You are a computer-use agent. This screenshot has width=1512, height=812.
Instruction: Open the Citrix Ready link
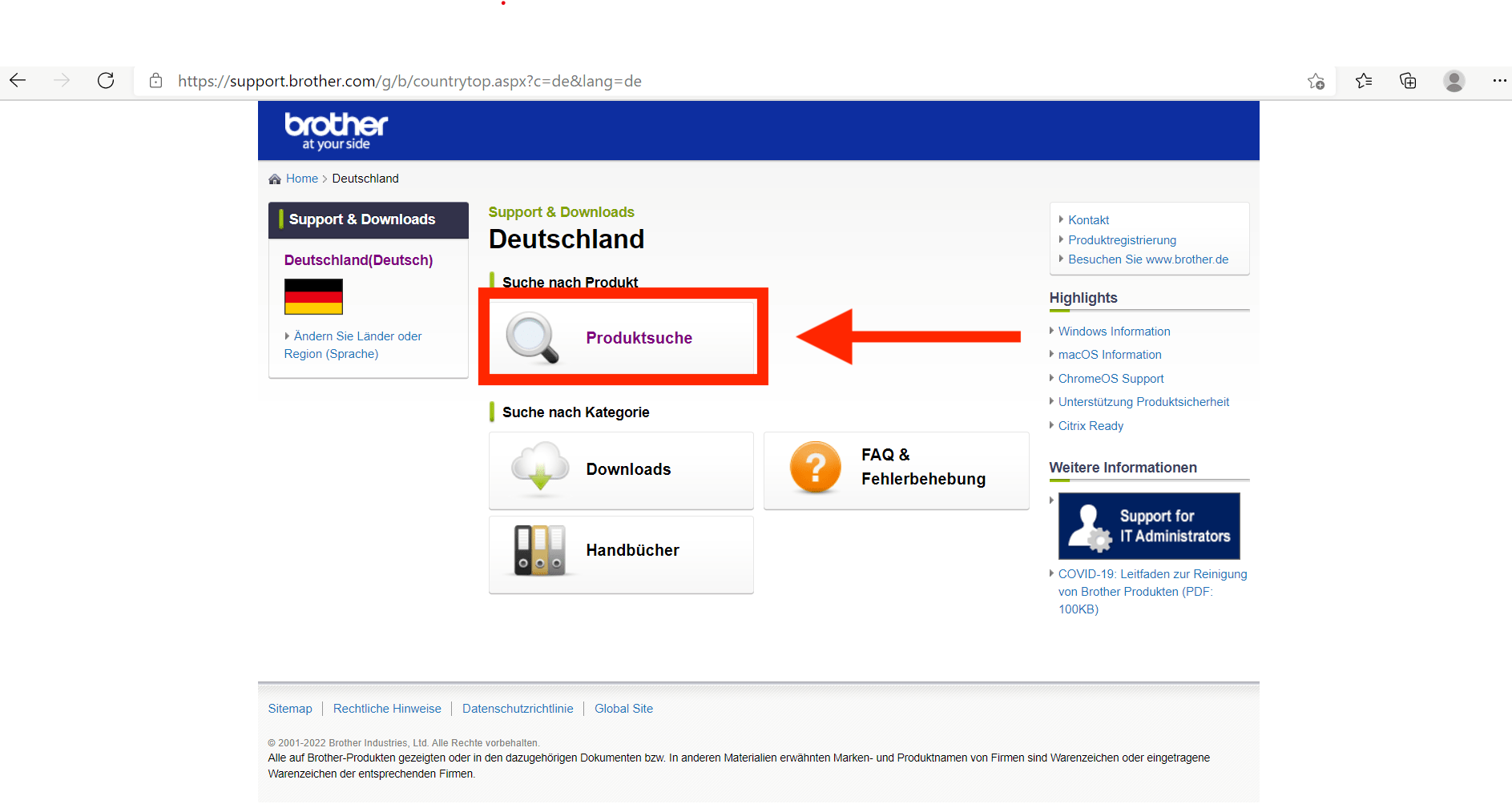click(x=1091, y=426)
